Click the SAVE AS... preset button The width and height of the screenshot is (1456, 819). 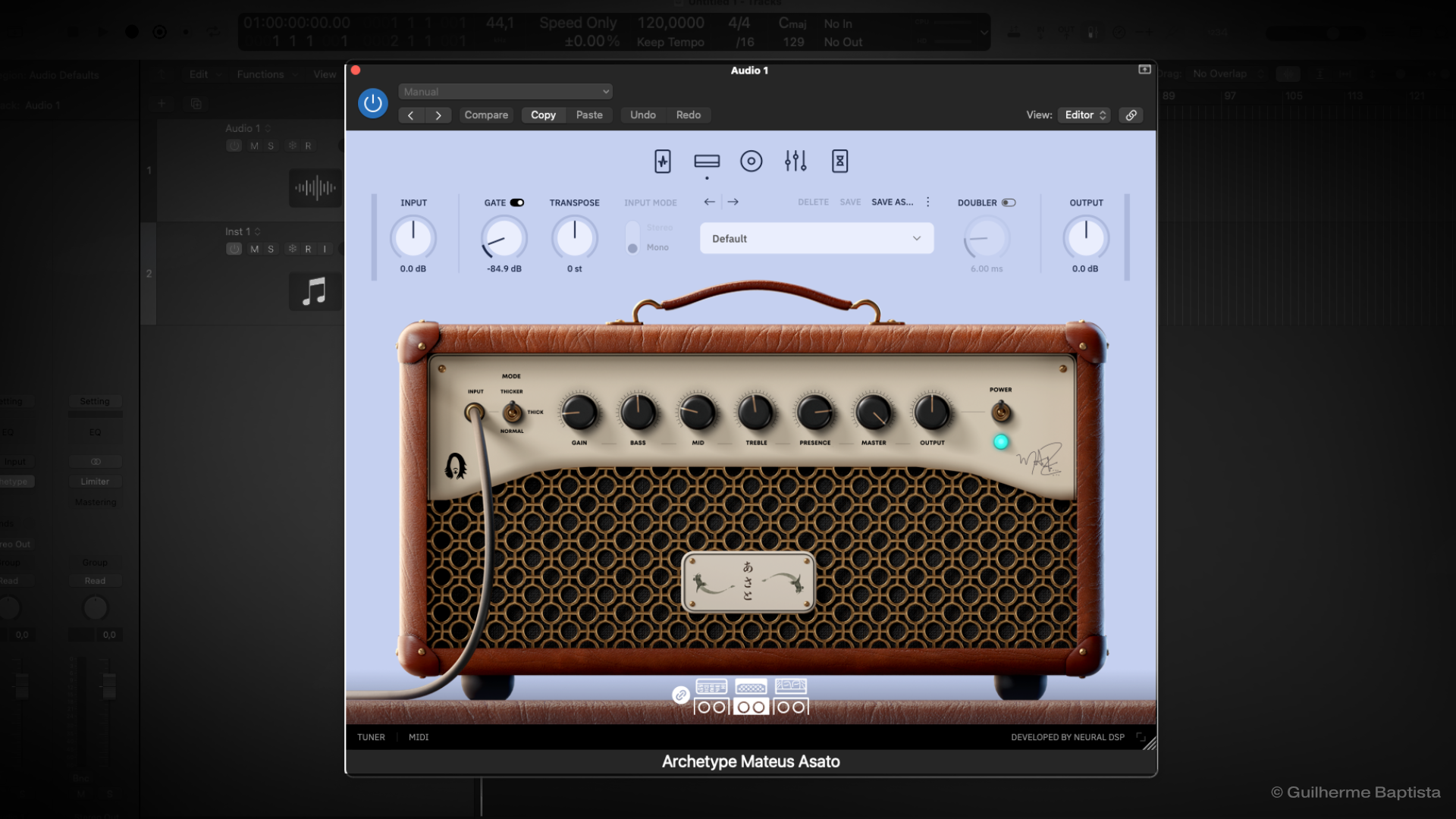point(892,202)
